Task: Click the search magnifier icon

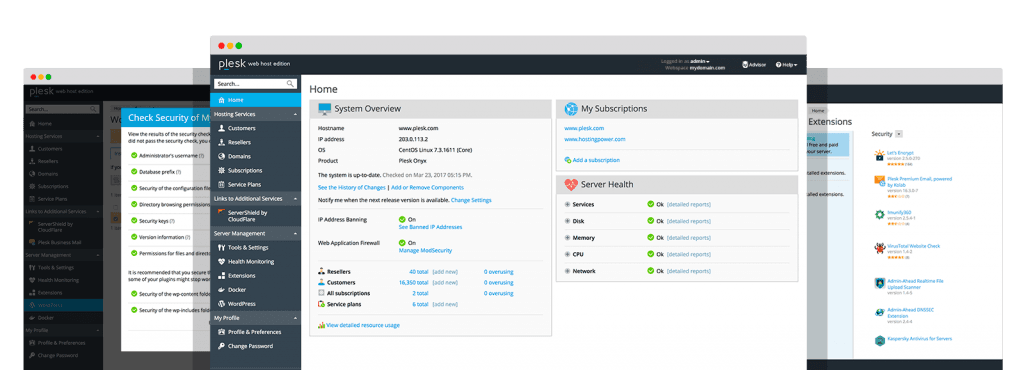Action: [x=290, y=84]
